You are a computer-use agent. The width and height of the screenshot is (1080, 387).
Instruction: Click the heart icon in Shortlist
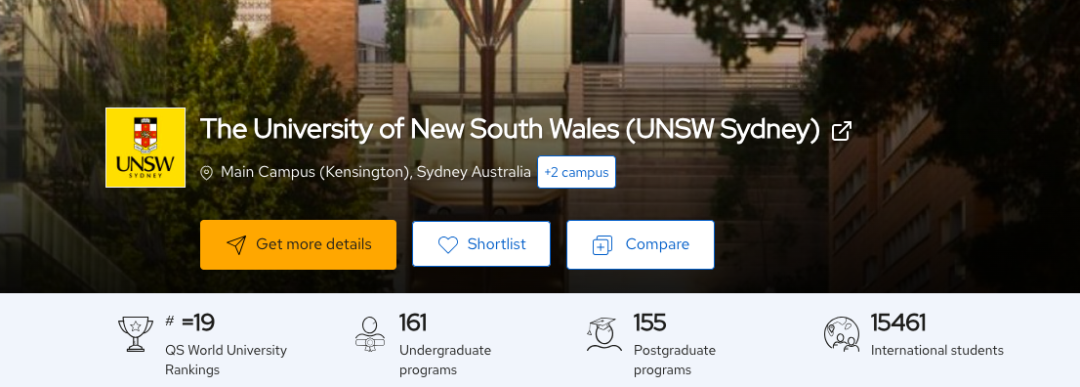point(448,244)
